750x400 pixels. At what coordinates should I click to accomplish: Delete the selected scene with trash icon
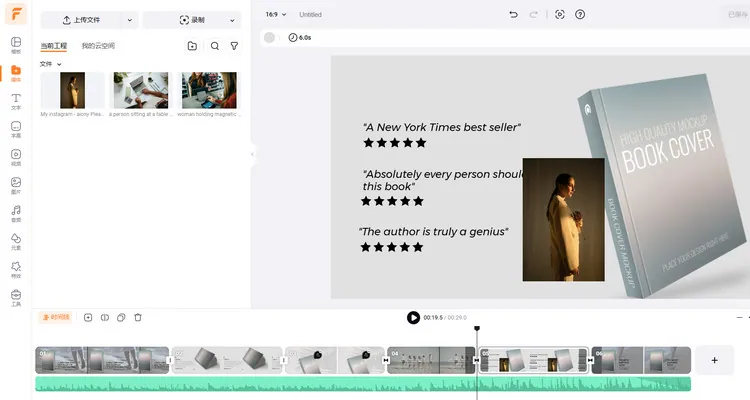point(138,317)
